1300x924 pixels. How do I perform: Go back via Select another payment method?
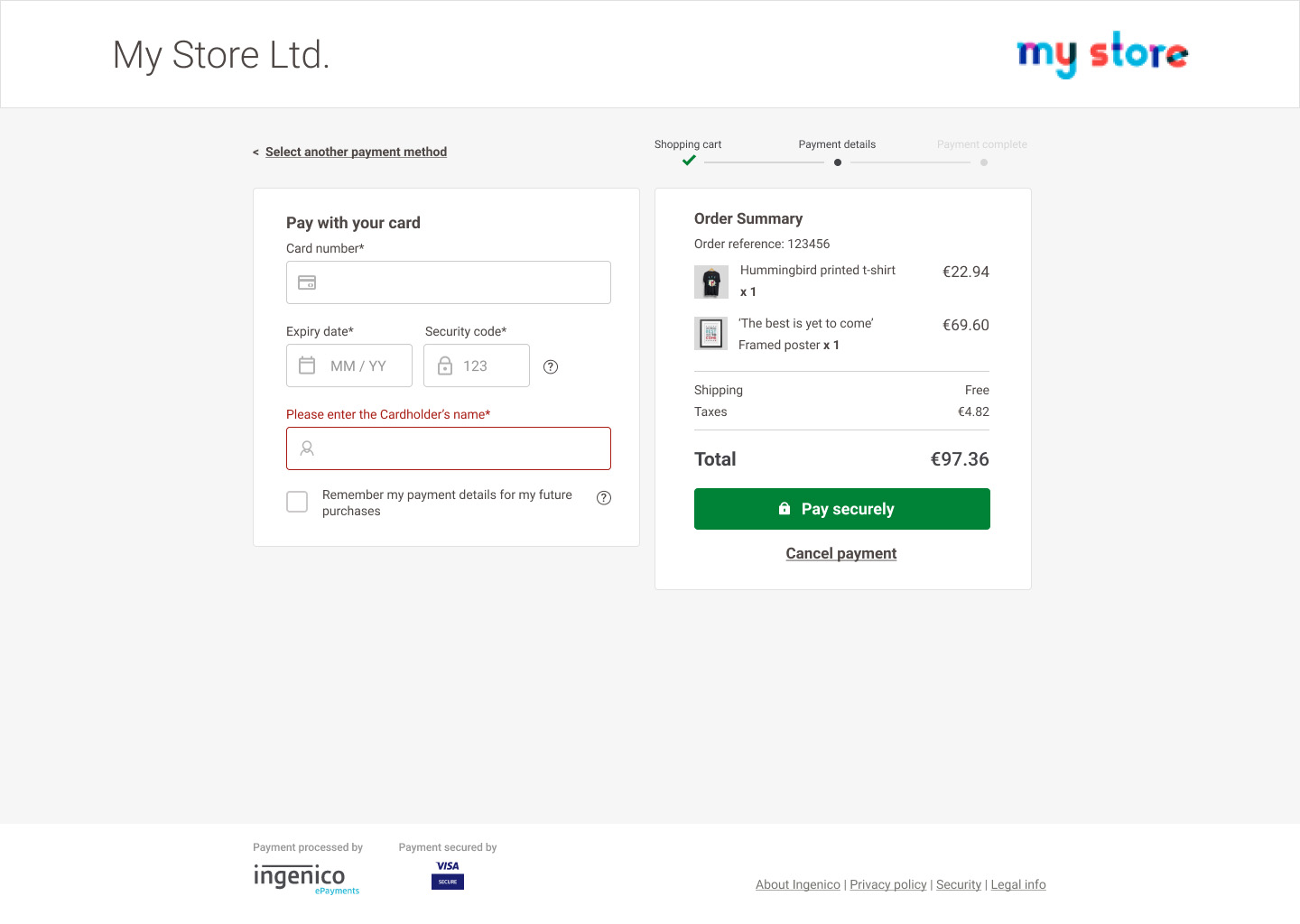356,152
